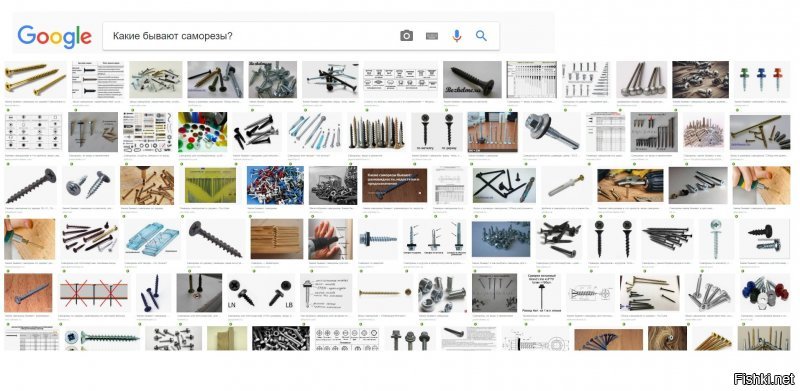Click the search field with Russian query
This screenshot has width=800, height=391.
click(301, 36)
